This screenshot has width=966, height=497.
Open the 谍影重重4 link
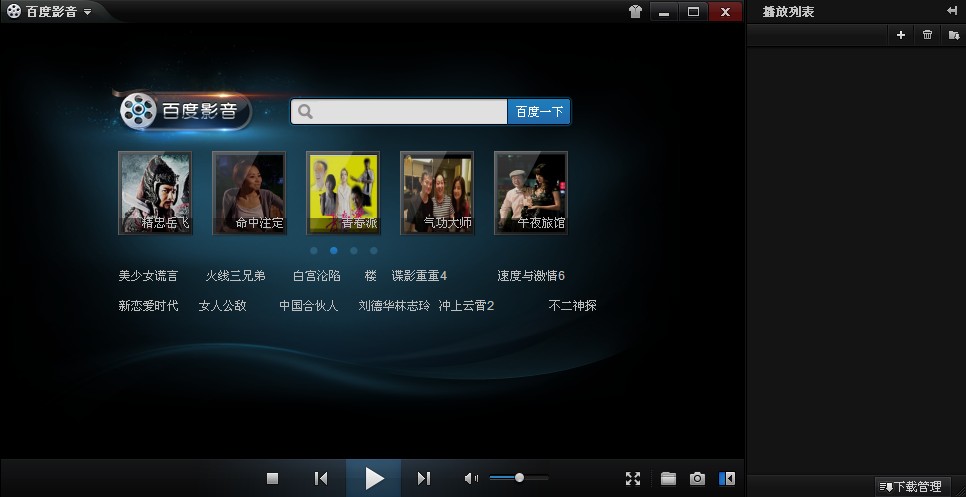(420, 276)
